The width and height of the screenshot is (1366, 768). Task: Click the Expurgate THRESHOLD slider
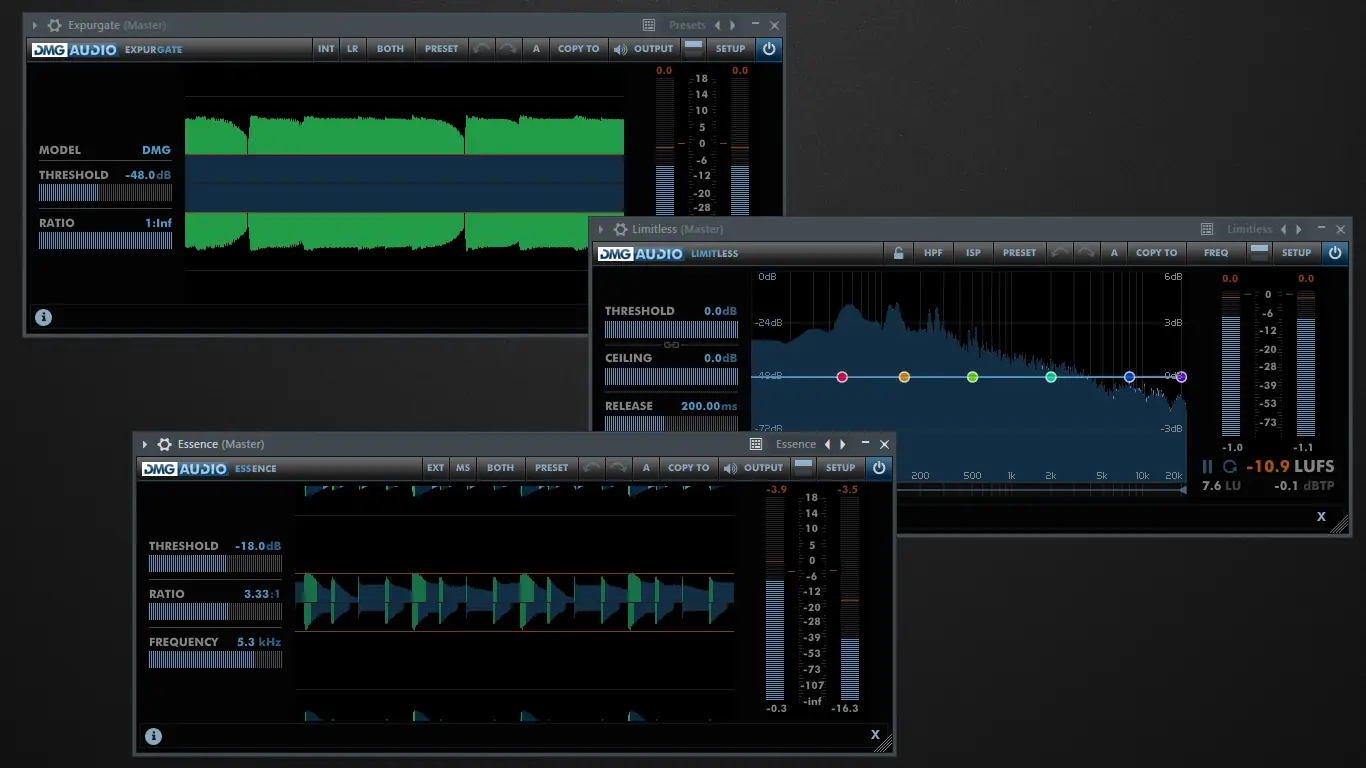[105, 192]
